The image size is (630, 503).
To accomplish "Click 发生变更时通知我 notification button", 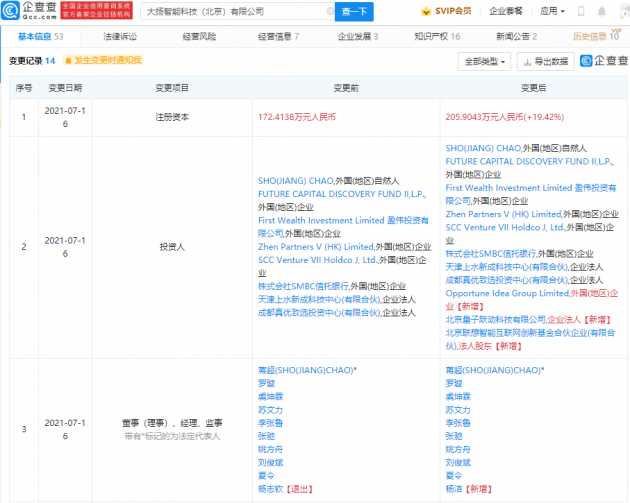I will click(x=103, y=61).
